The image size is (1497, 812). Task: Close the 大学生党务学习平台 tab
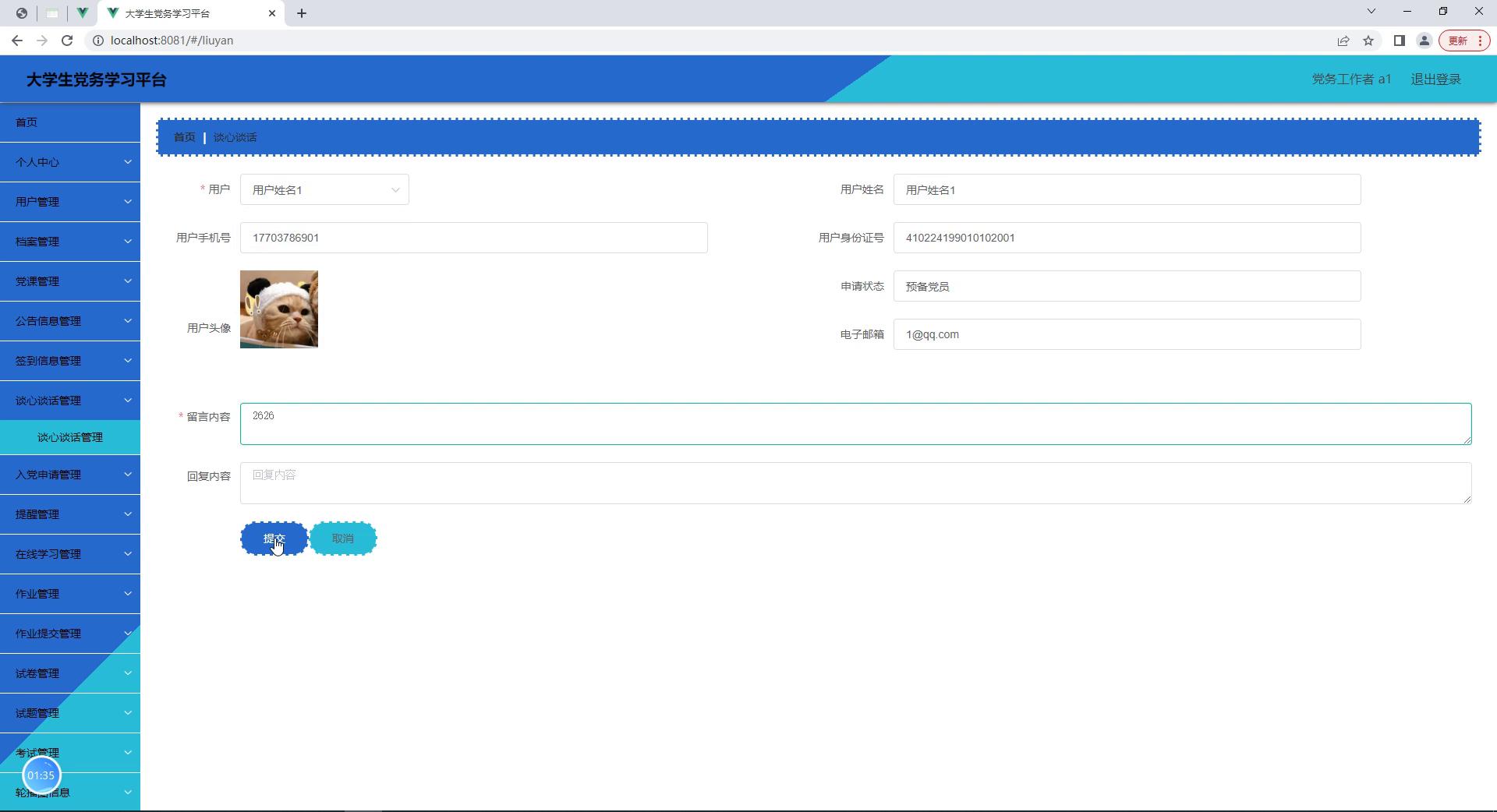click(x=272, y=13)
